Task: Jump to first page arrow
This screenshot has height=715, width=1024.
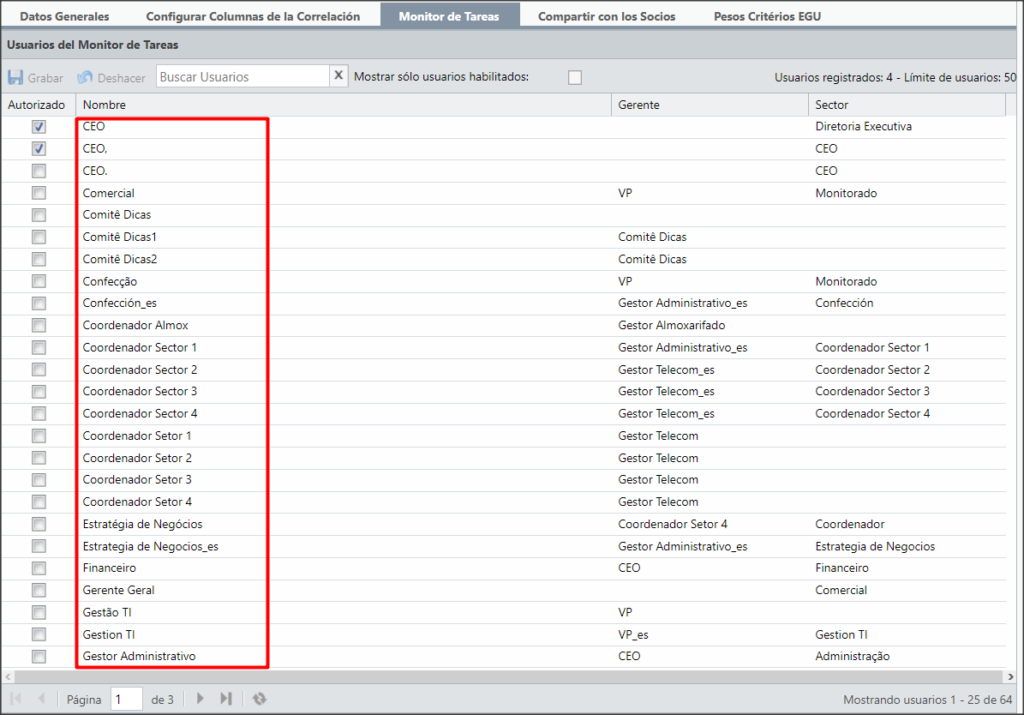Action: (x=16, y=699)
